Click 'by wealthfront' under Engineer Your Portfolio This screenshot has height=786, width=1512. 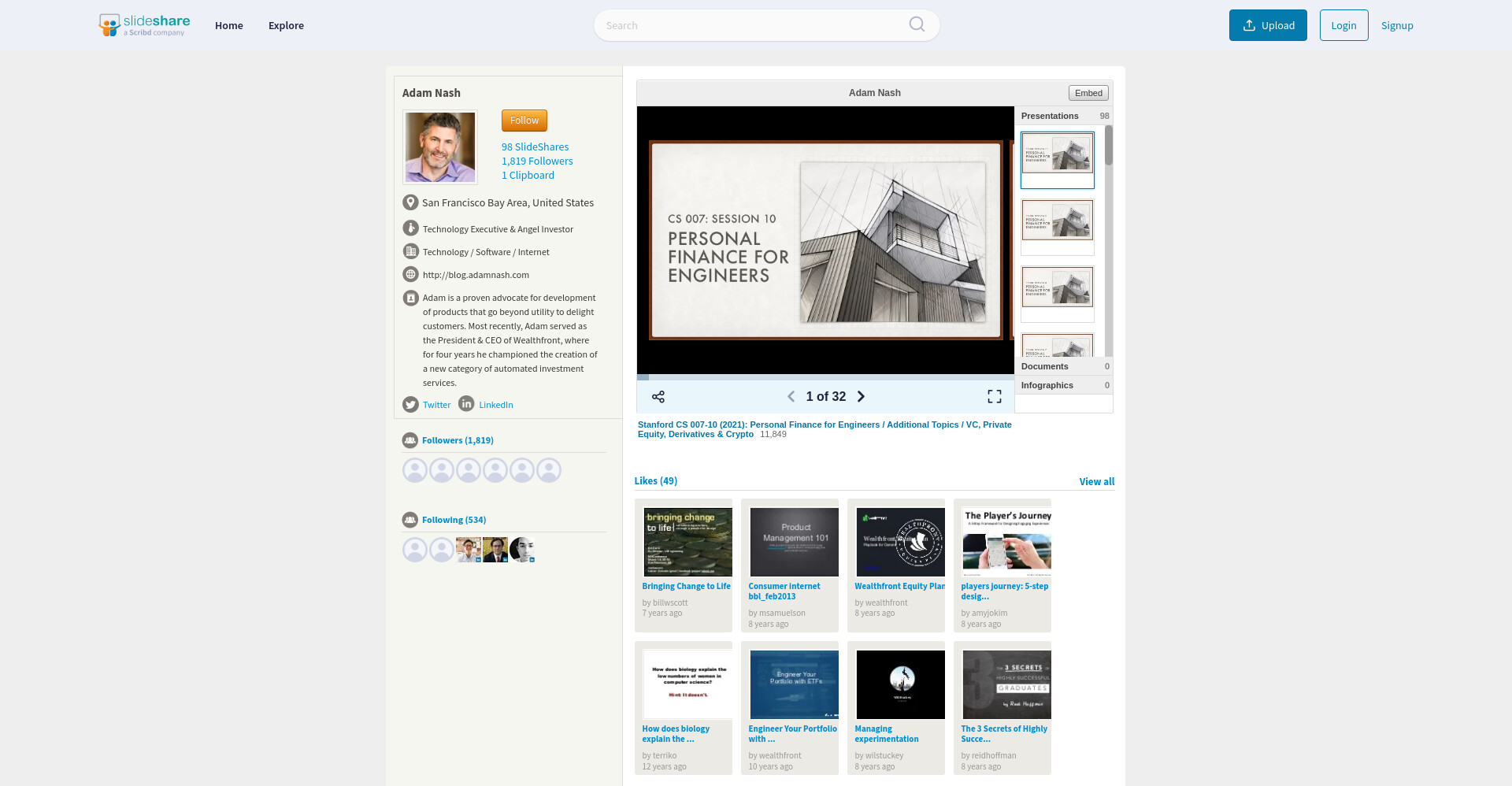(x=775, y=756)
